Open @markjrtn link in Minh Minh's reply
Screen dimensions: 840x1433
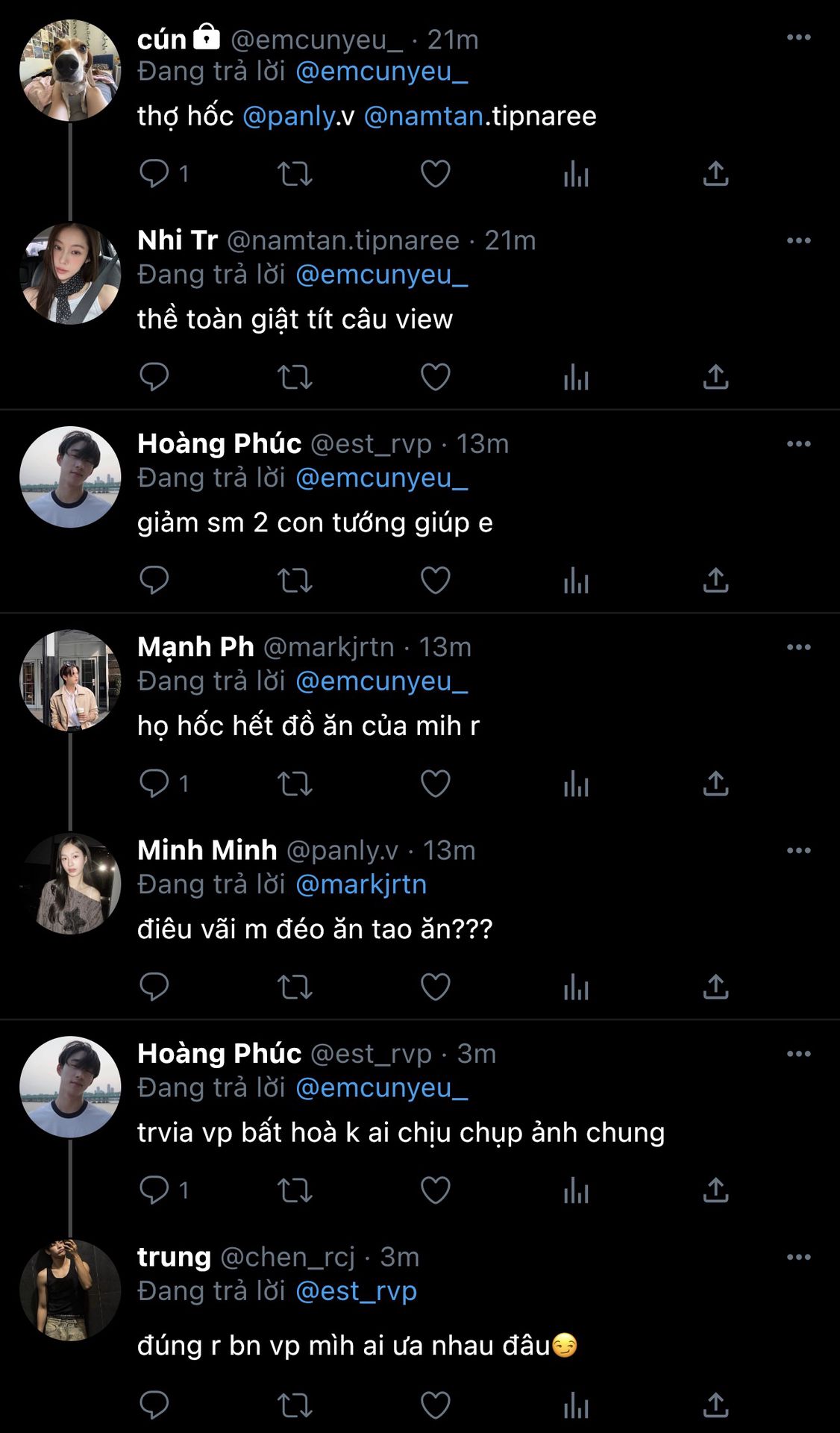(x=361, y=884)
